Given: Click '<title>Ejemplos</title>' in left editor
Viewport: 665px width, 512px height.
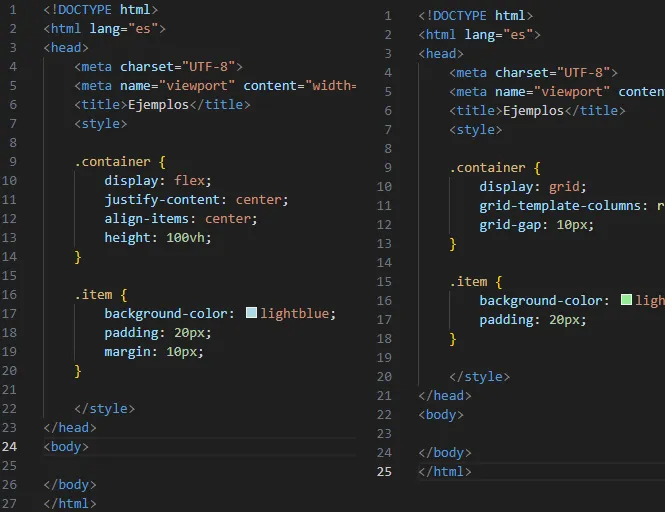Looking at the screenshot, I should coord(162,105).
